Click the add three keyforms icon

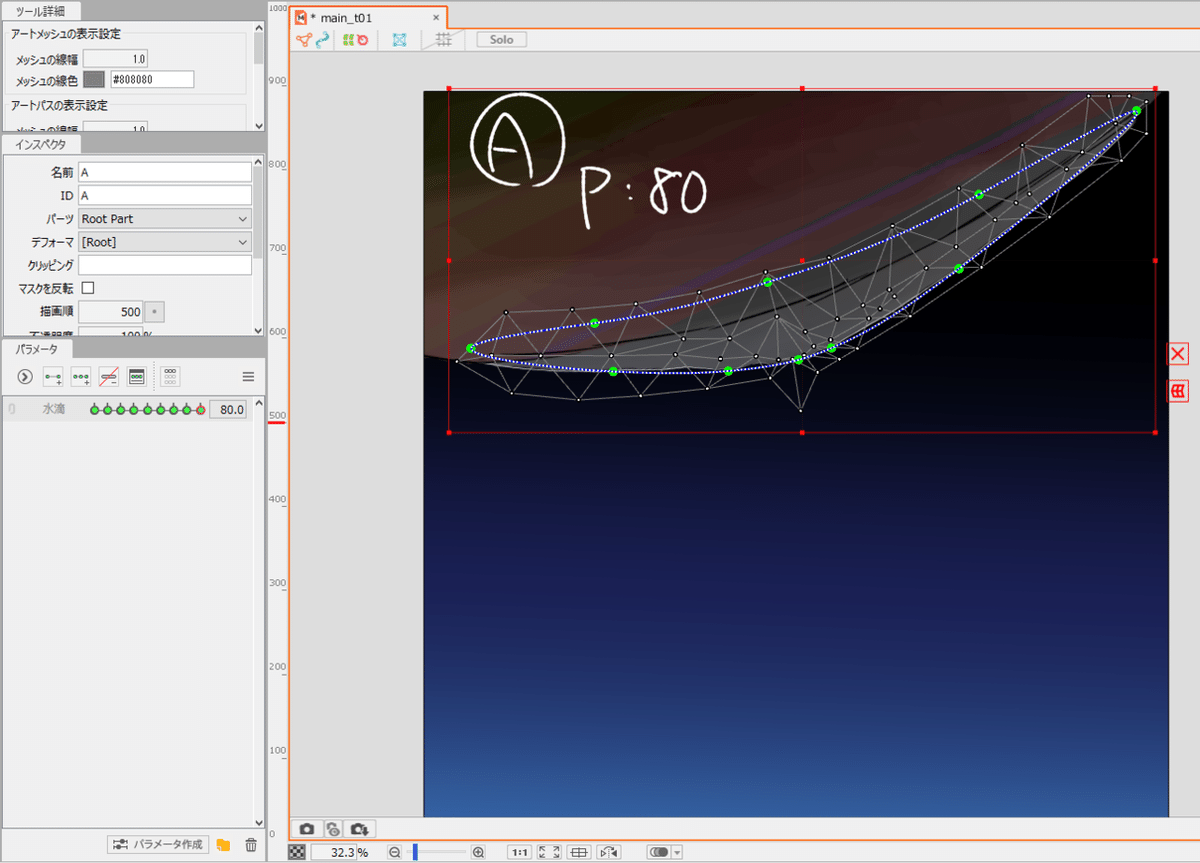[x=81, y=377]
